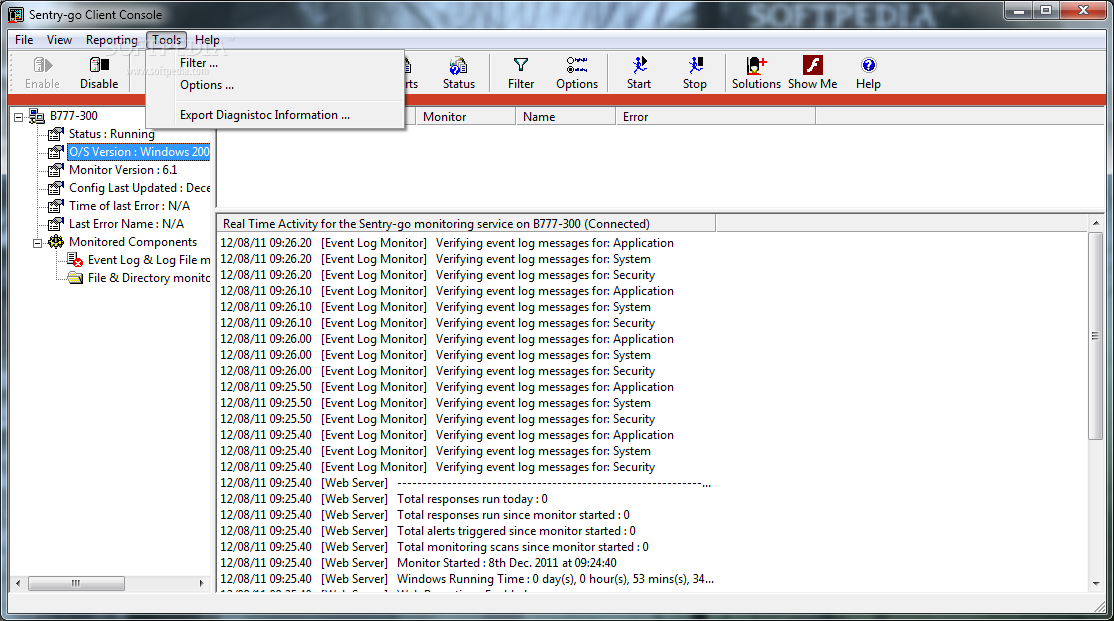This screenshot has height=621, width=1114.
Task: Click activity log scroll up arrow
Action: [1095, 223]
